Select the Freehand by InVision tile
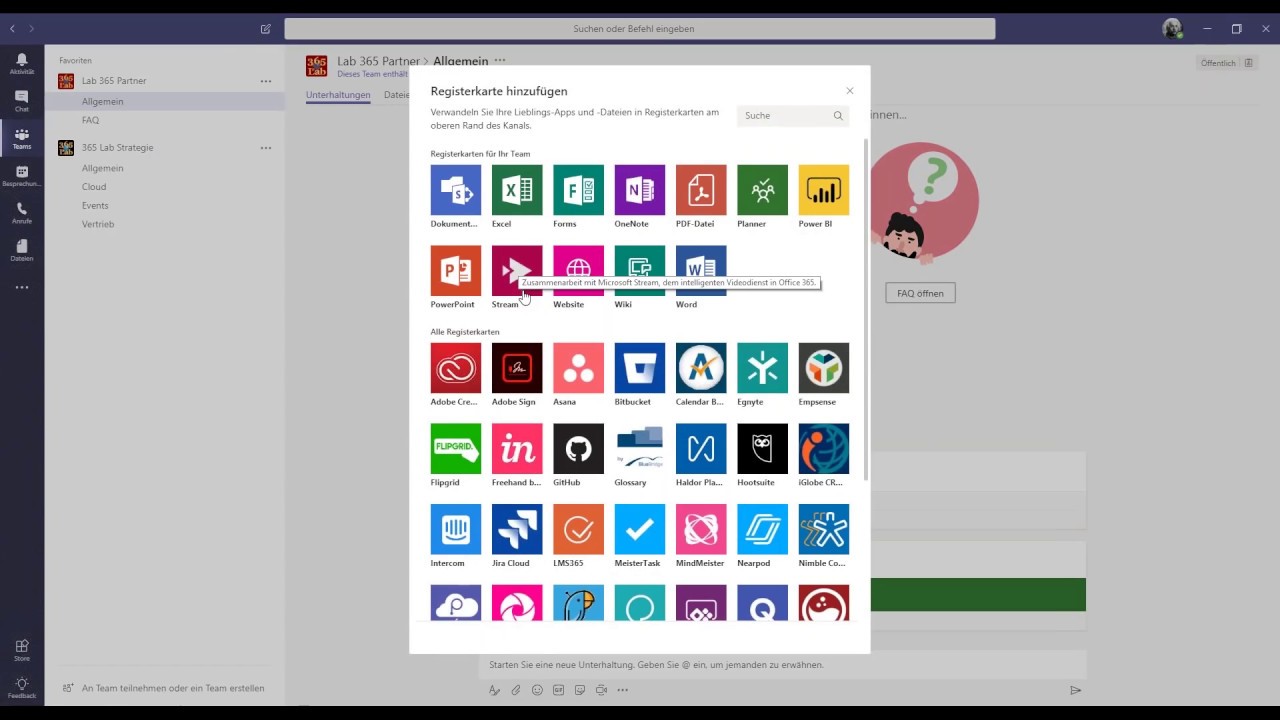The width and height of the screenshot is (1280, 720). click(x=517, y=449)
